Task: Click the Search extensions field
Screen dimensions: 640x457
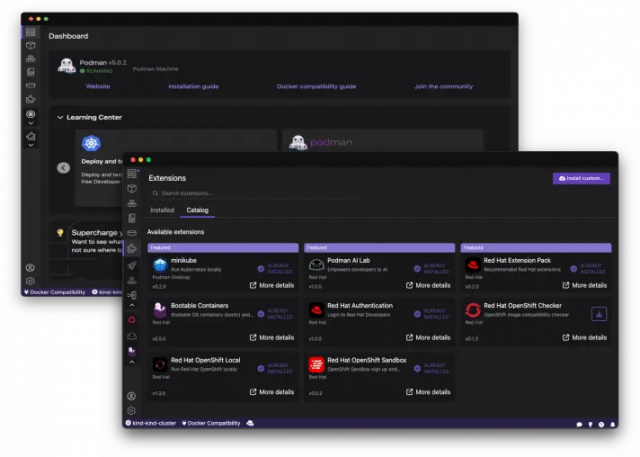Action: coord(254,193)
